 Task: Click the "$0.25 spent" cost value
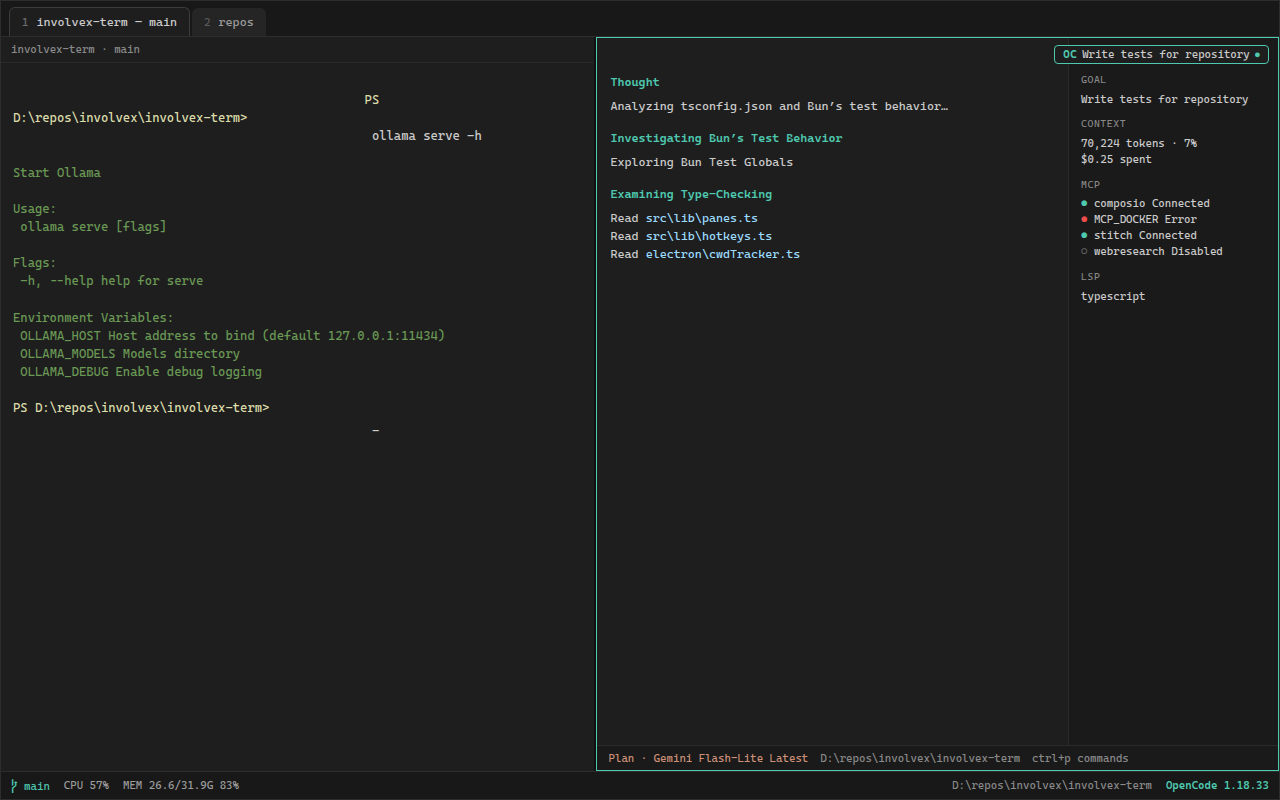1116,159
